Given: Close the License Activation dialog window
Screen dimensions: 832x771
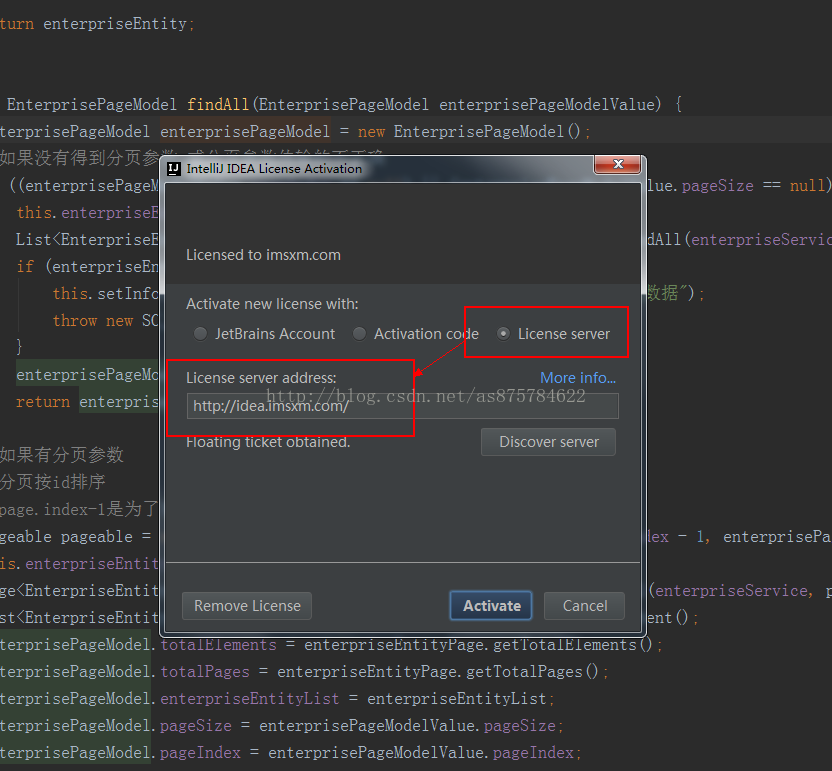Looking at the screenshot, I should point(618,164).
